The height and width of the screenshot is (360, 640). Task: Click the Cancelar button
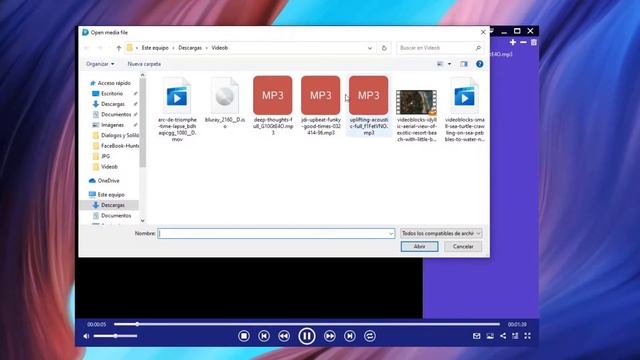[x=463, y=247]
